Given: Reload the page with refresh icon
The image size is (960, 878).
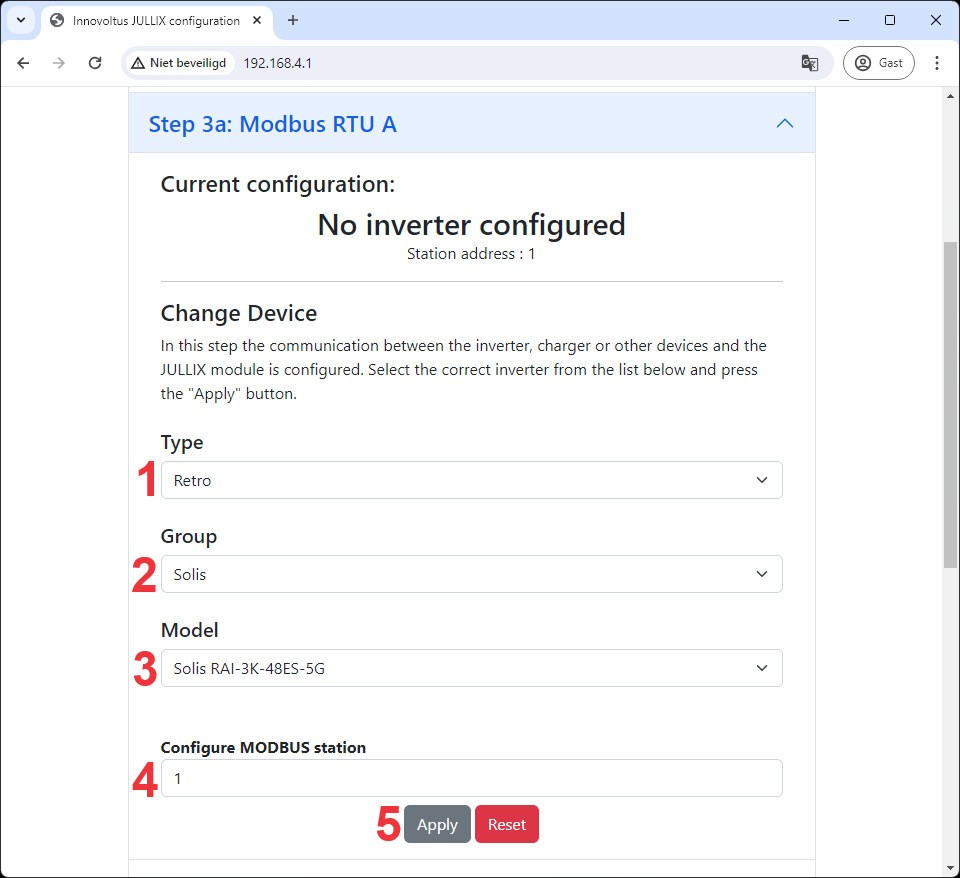Looking at the screenshot, I should [x=95, y=63].
